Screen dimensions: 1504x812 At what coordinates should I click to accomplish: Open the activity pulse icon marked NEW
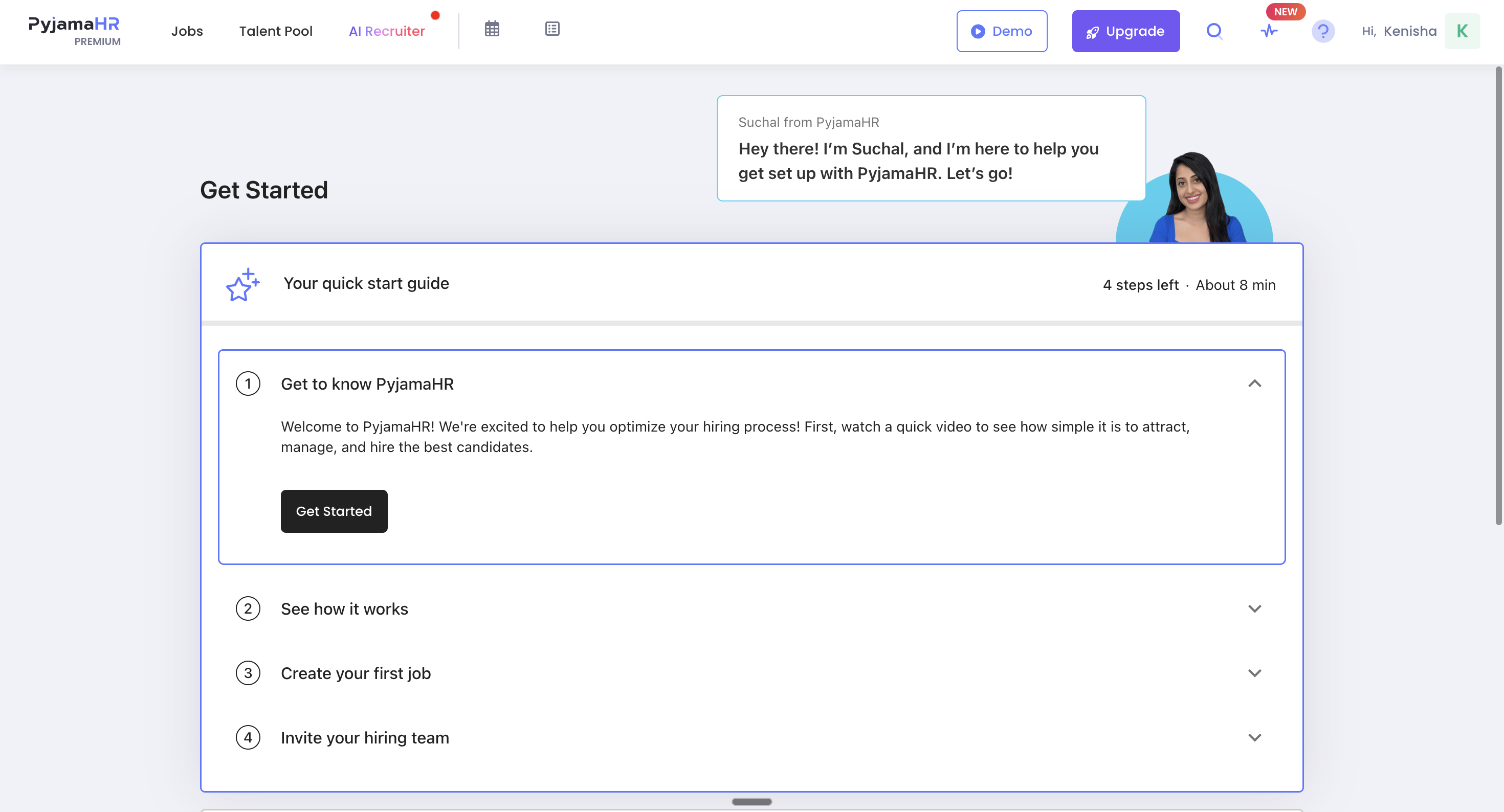click(1269, 31)
